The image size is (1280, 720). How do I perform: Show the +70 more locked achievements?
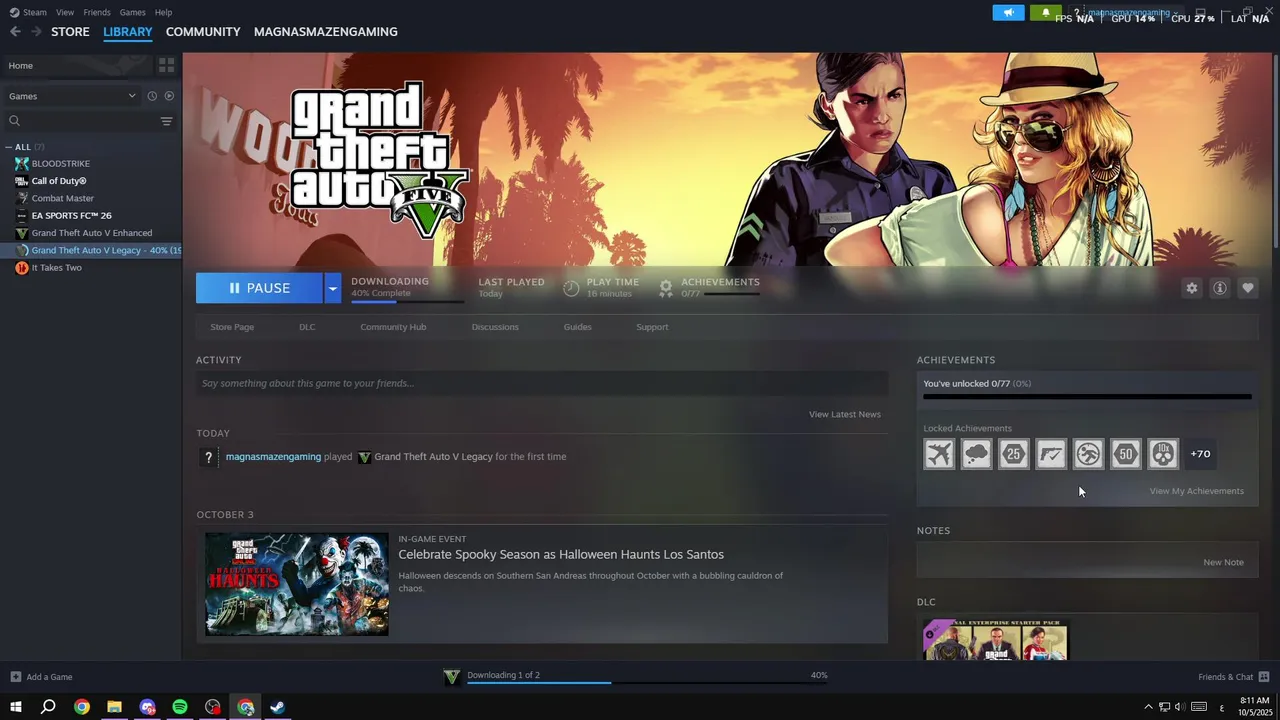[x=1200, y=454]
